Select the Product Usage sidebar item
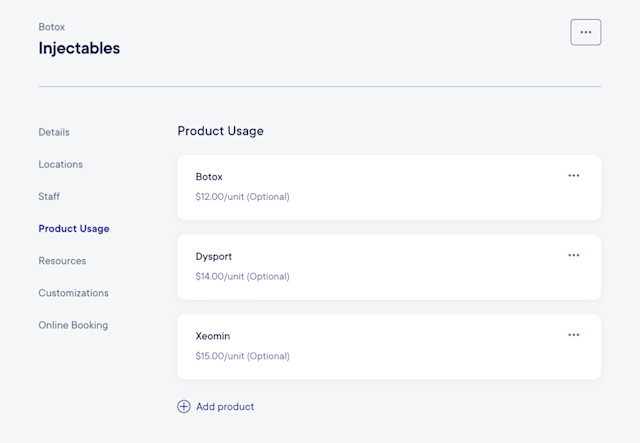This screenshot has height=443, width=640. [x=74, y=229]
